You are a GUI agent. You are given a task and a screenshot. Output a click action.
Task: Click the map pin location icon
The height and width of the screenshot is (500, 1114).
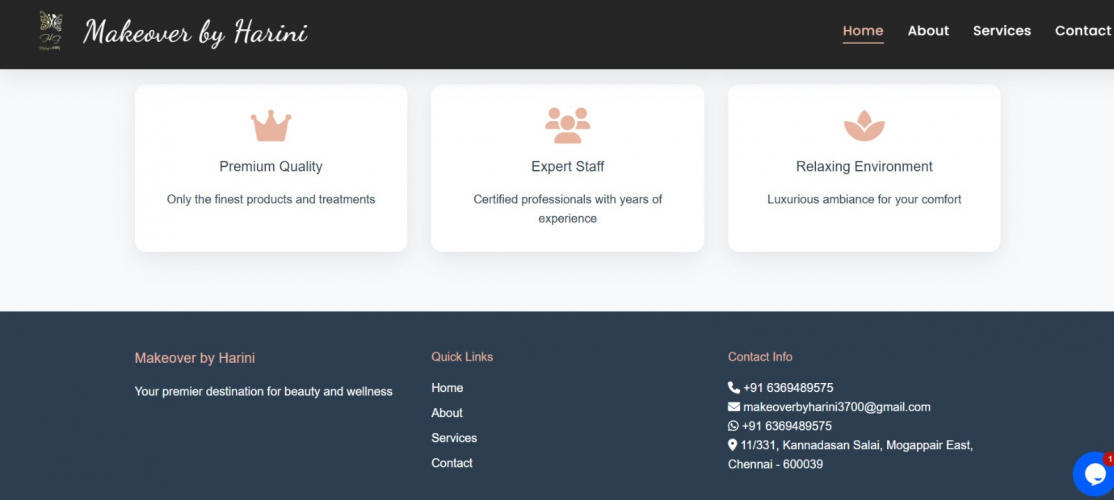[732, 445]
